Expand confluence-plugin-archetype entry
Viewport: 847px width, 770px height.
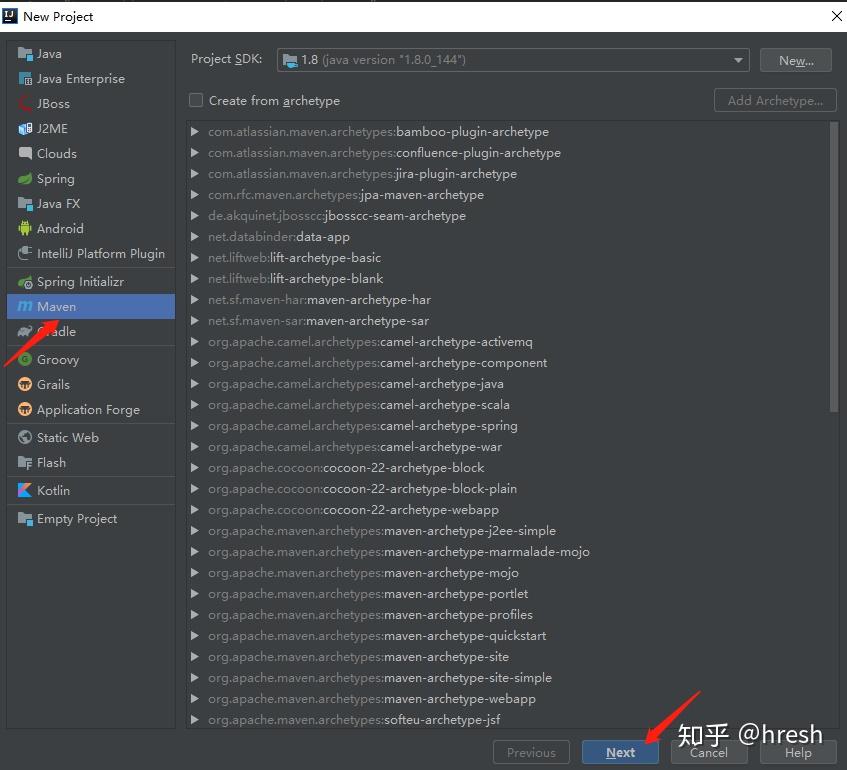point(195,152)
